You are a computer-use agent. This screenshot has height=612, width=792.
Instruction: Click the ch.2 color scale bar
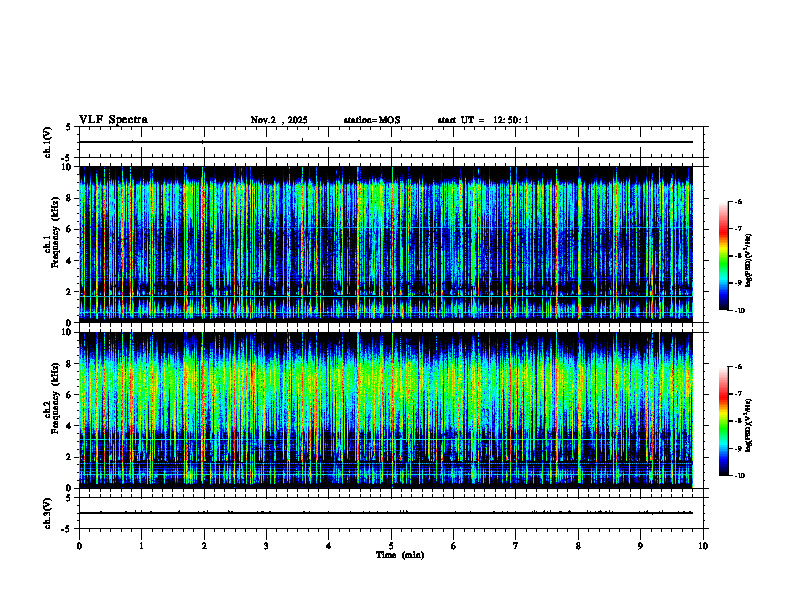724,421
